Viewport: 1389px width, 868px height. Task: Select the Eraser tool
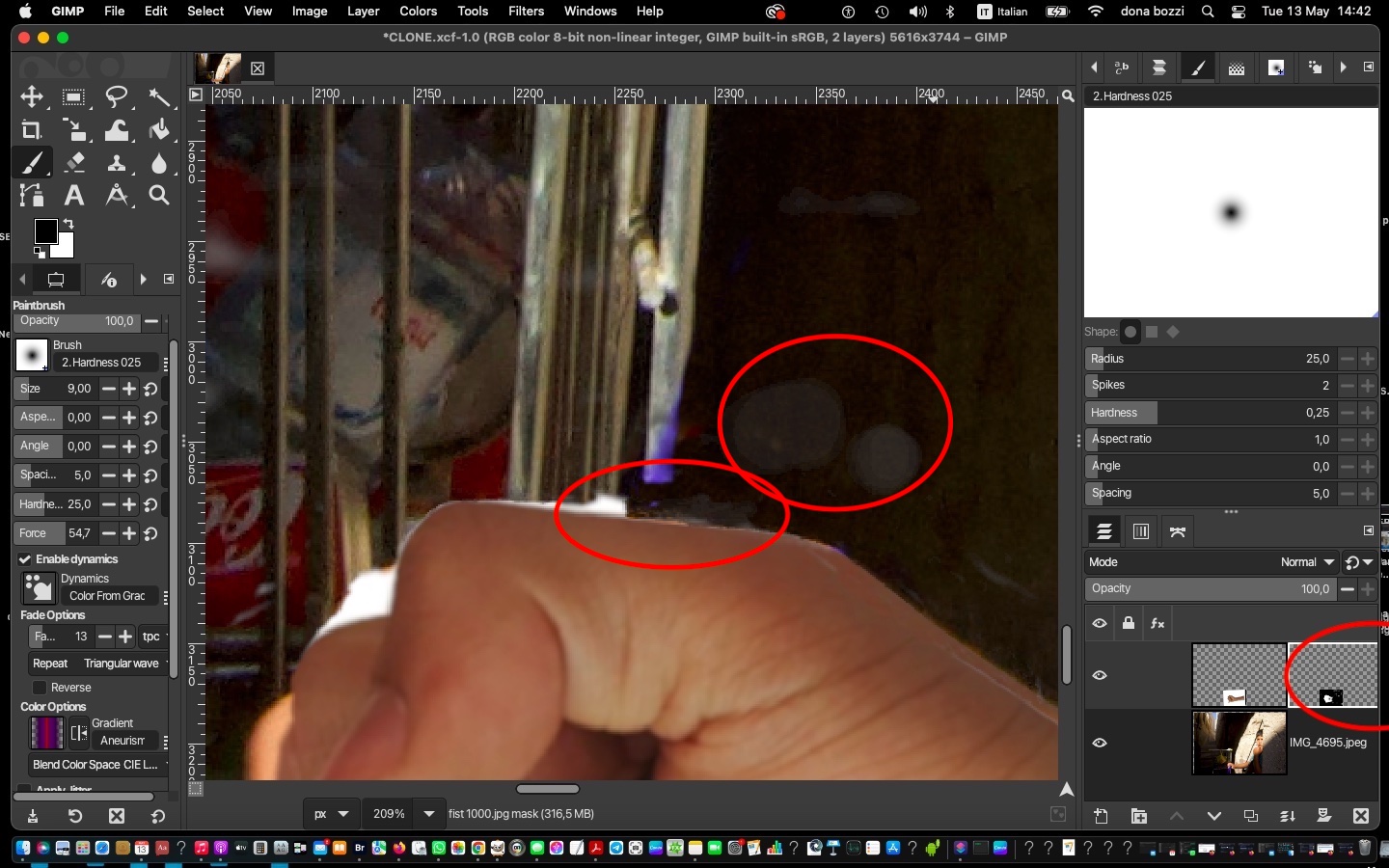point(73,163)
